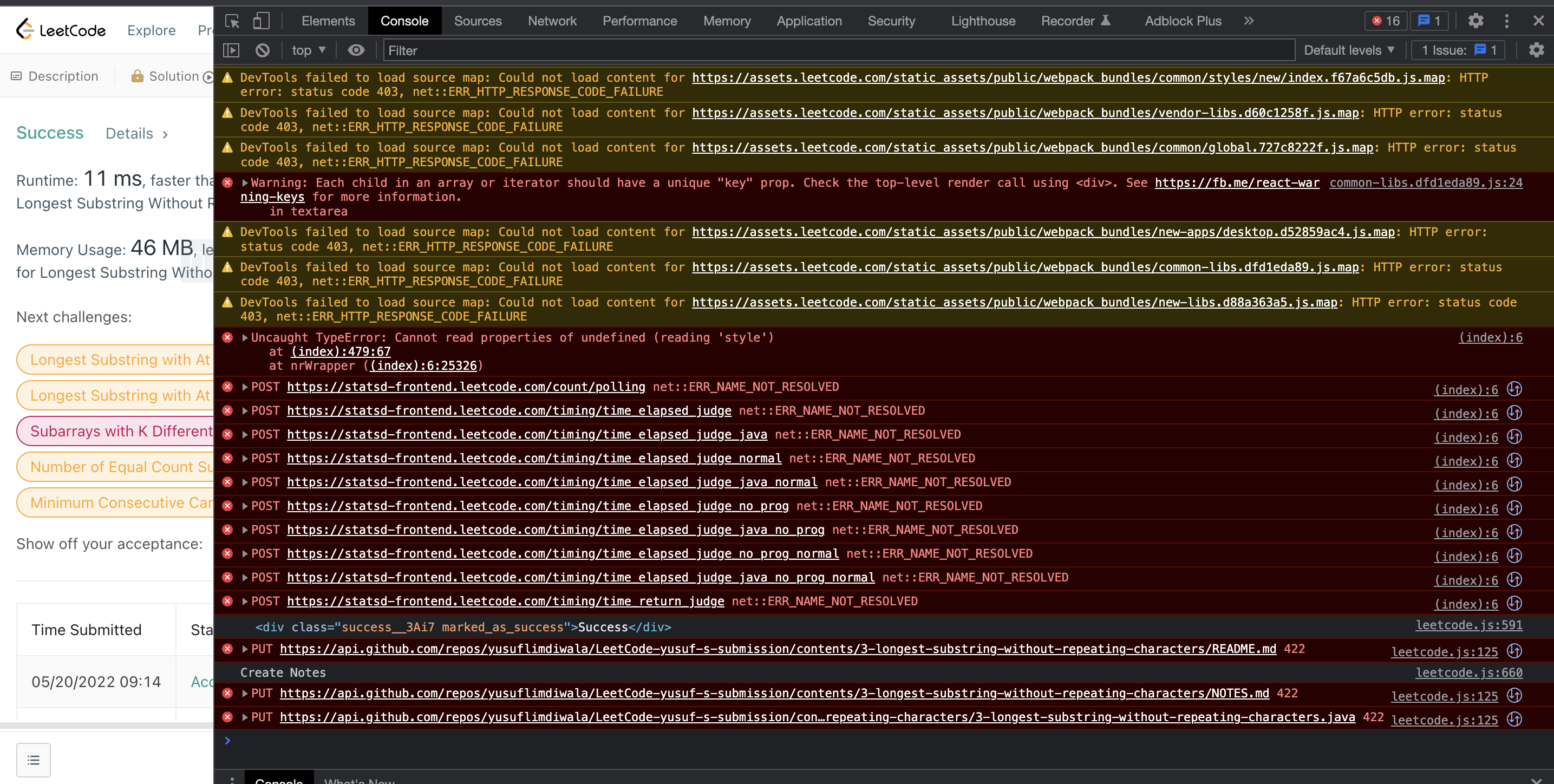
Task: Click the Explore navigation link
Action: (x=152, y=30)
